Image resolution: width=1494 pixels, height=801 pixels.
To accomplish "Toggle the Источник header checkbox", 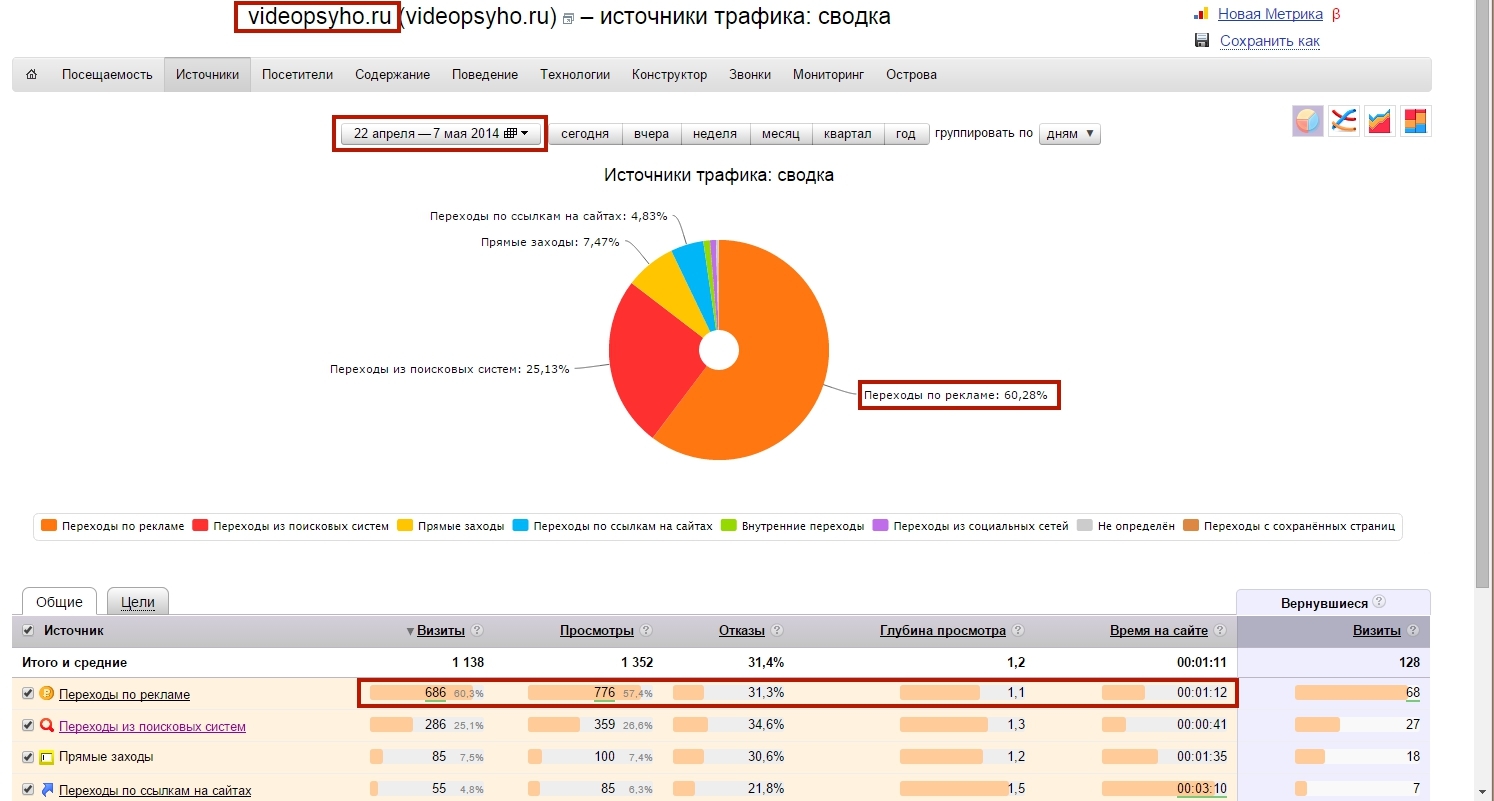I will [28, 631].
